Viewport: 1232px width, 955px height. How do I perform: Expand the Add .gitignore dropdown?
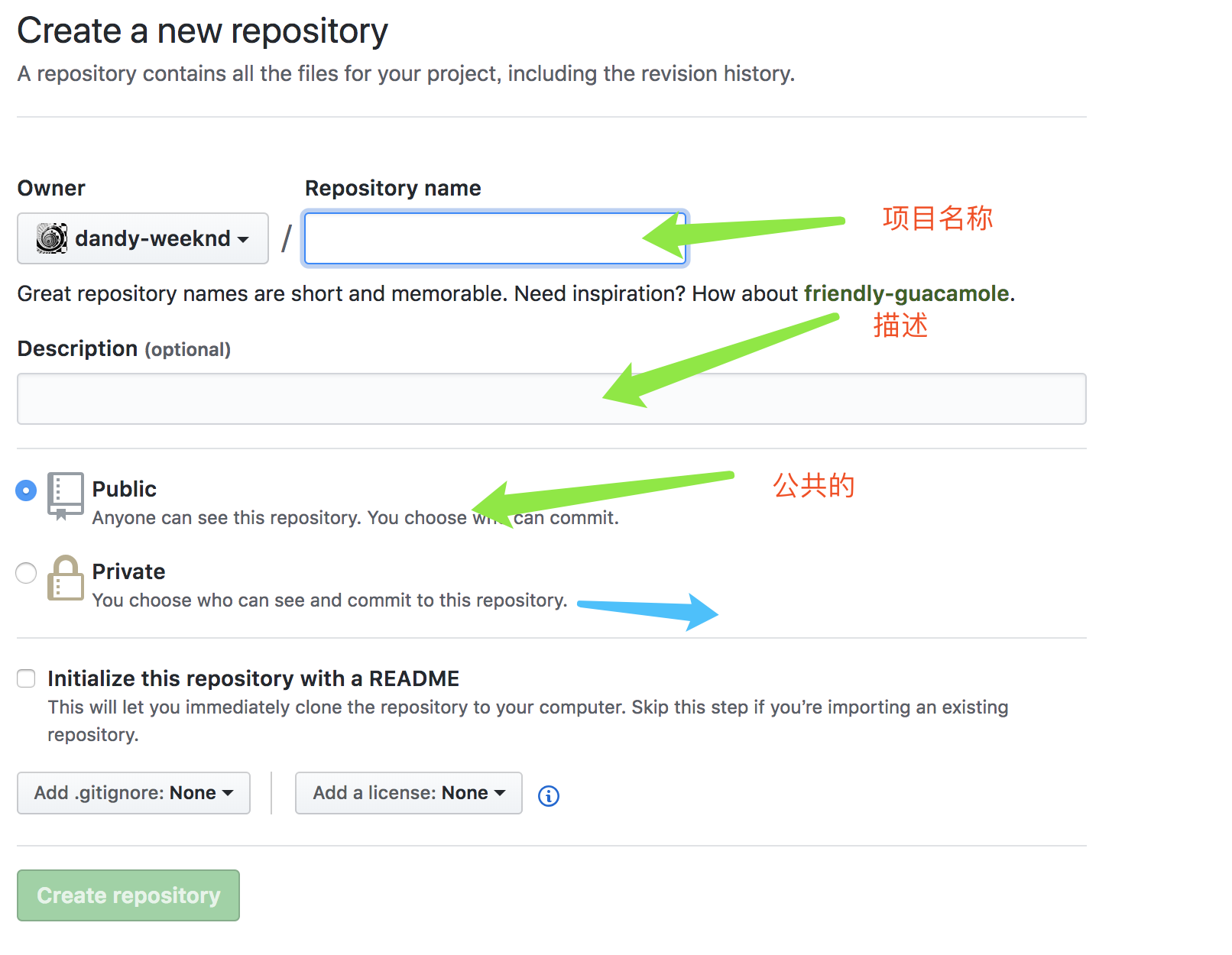(134, 793)
